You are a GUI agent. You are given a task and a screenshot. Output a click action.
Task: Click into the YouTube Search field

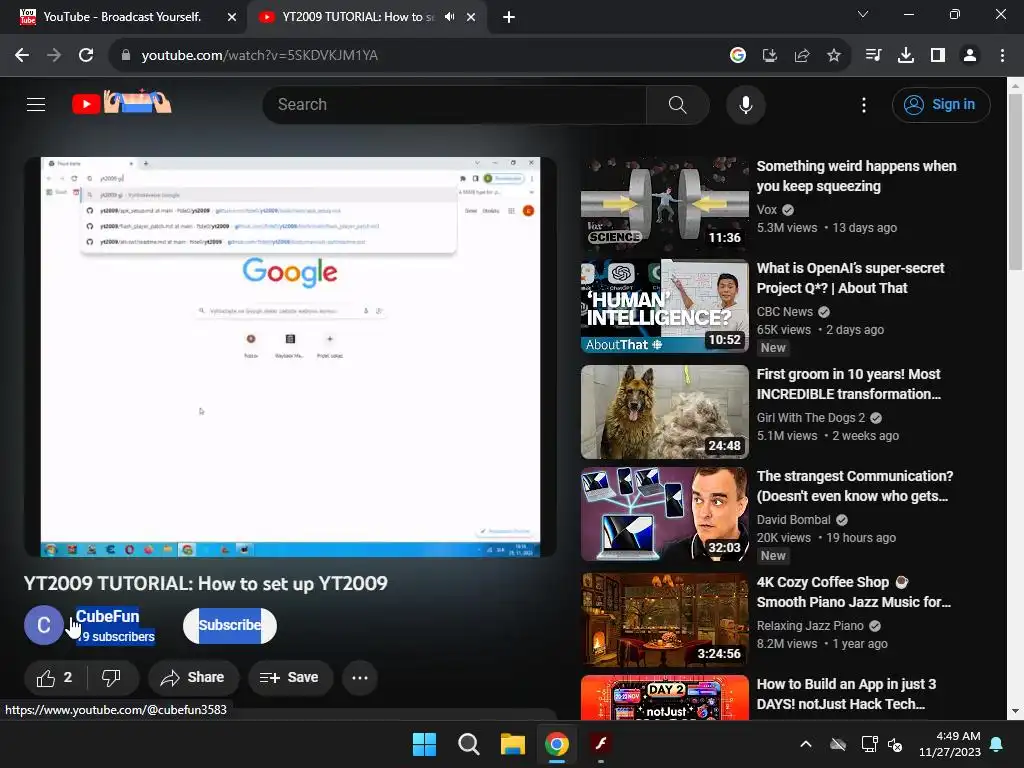454,104
